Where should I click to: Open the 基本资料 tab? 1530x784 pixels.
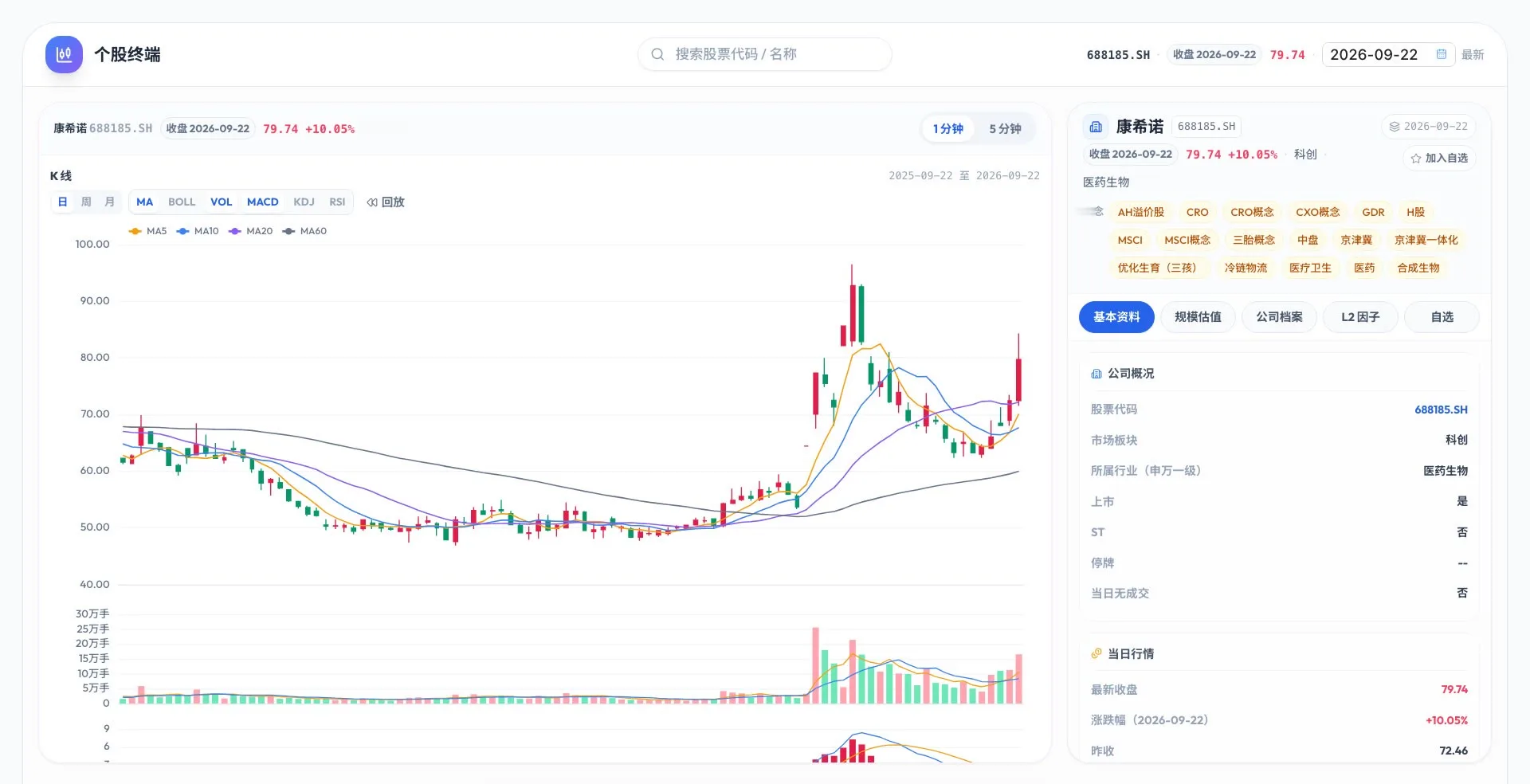click(x=1116, y=317)
